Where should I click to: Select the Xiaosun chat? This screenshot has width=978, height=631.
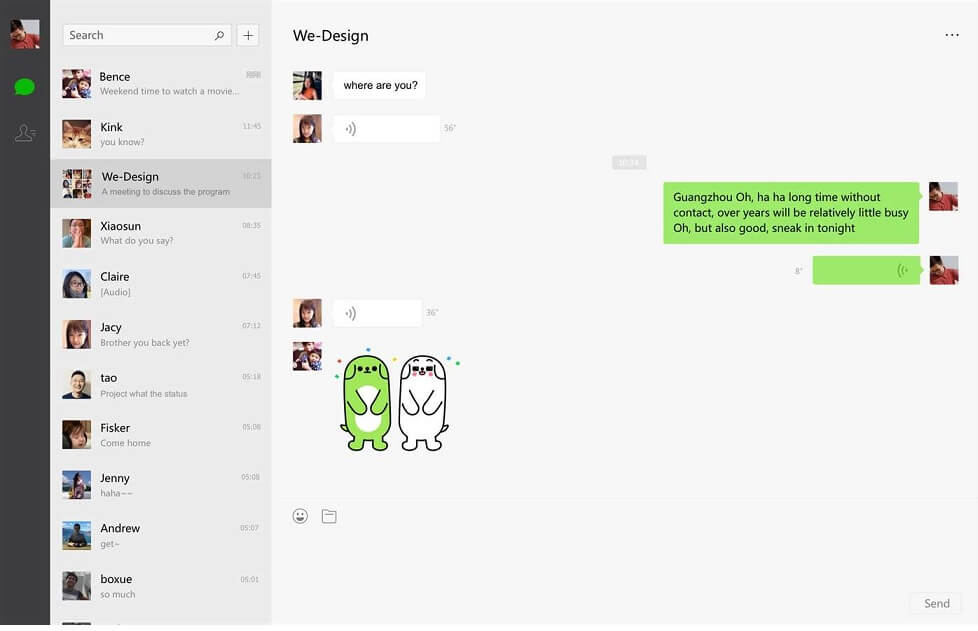[161, 233]
